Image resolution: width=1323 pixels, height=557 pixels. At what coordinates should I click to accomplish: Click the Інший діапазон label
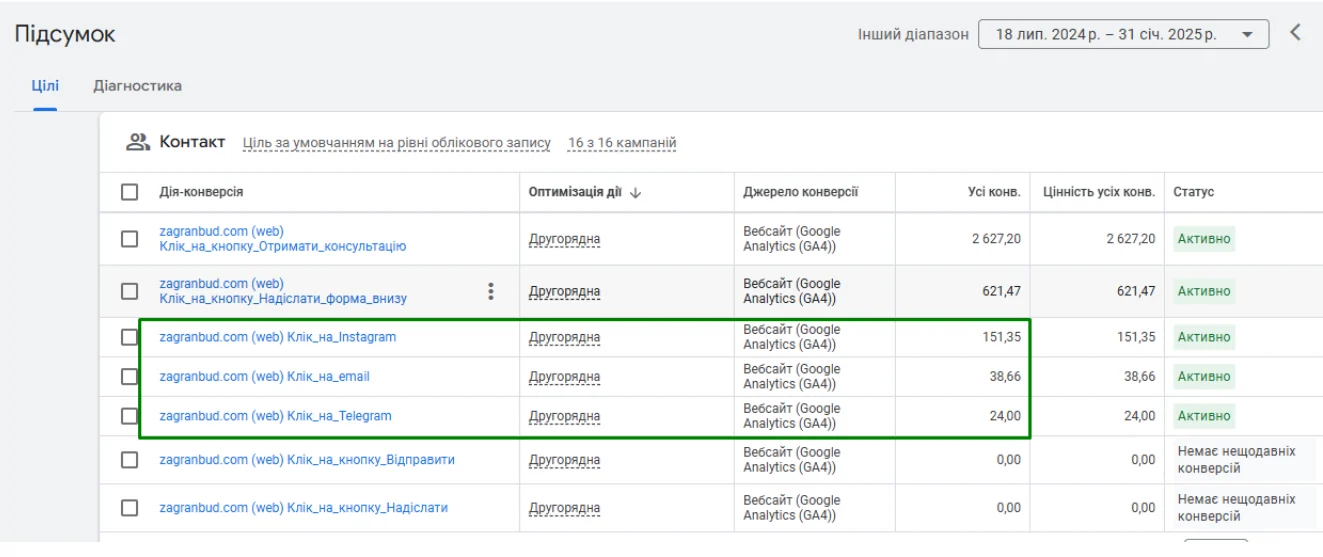(x=913, y=34)
